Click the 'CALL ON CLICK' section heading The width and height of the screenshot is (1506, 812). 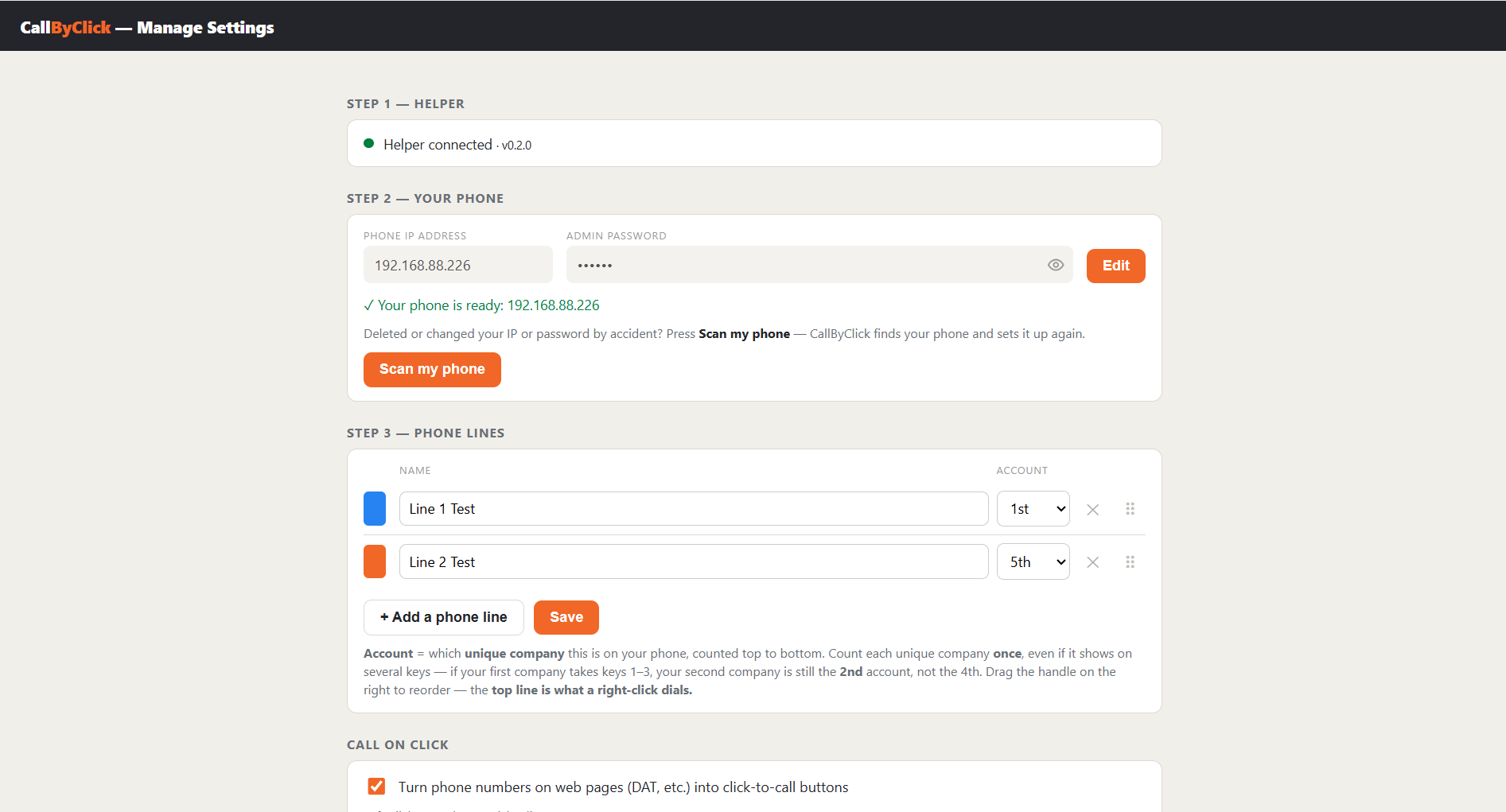[x=398, y=745]
